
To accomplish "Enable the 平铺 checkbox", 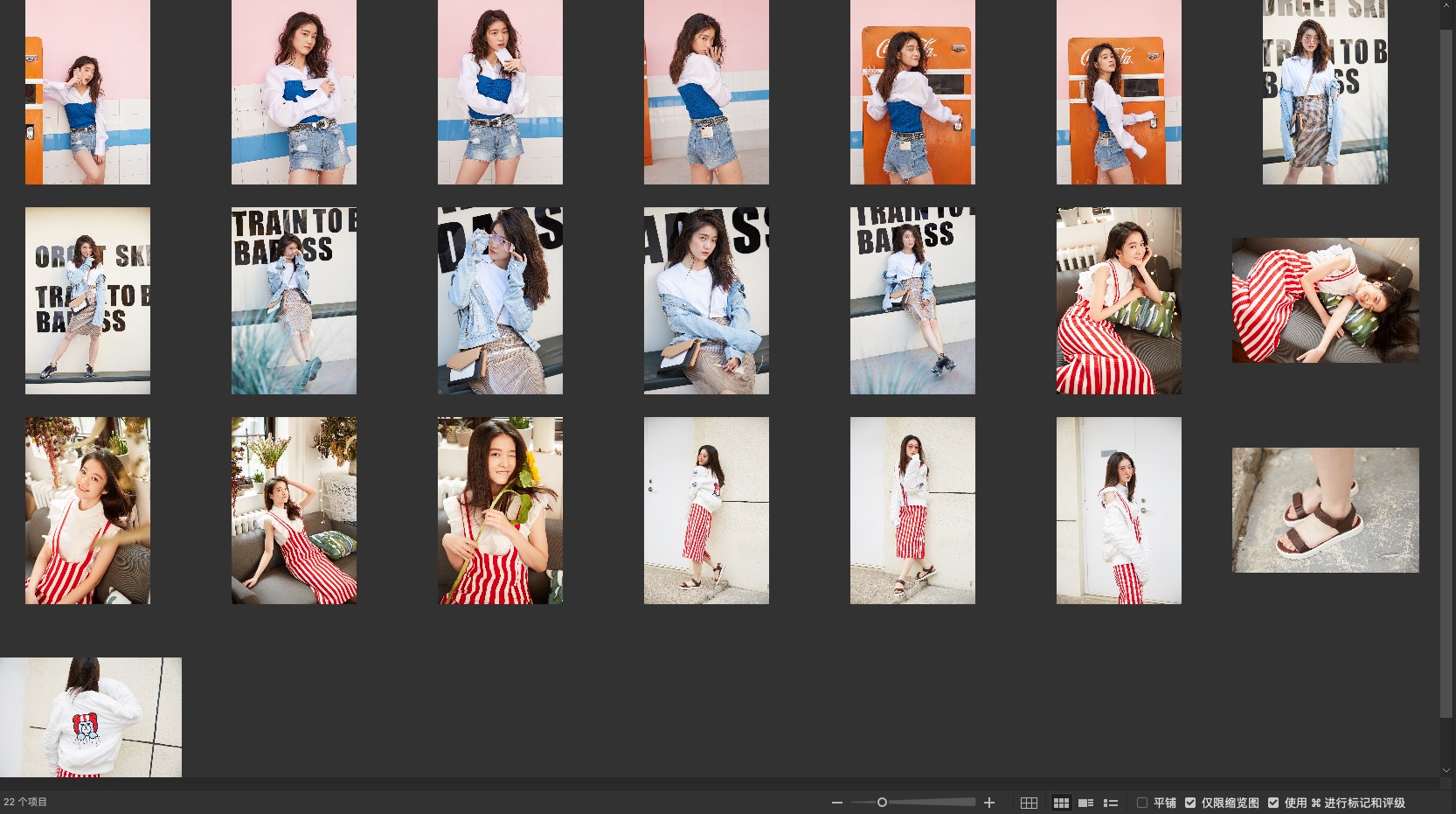I will pos(1142,803).
